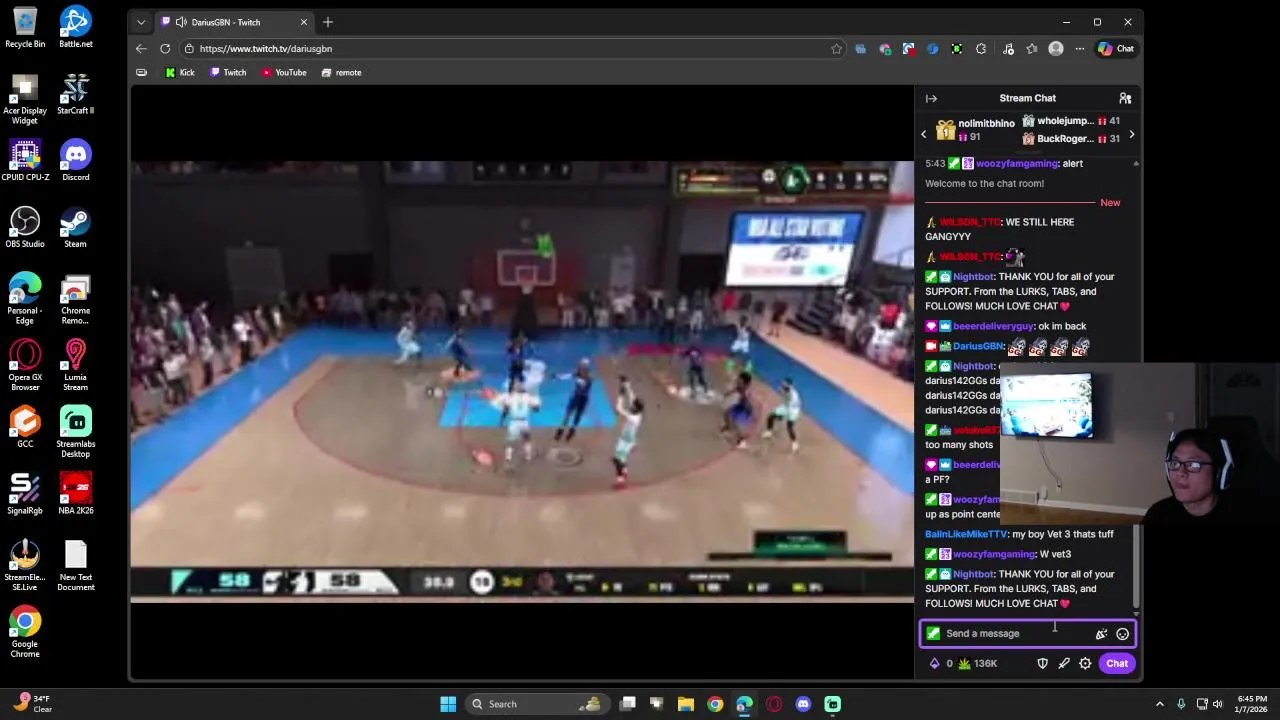Open Recycle Bin on desktop

25,28
